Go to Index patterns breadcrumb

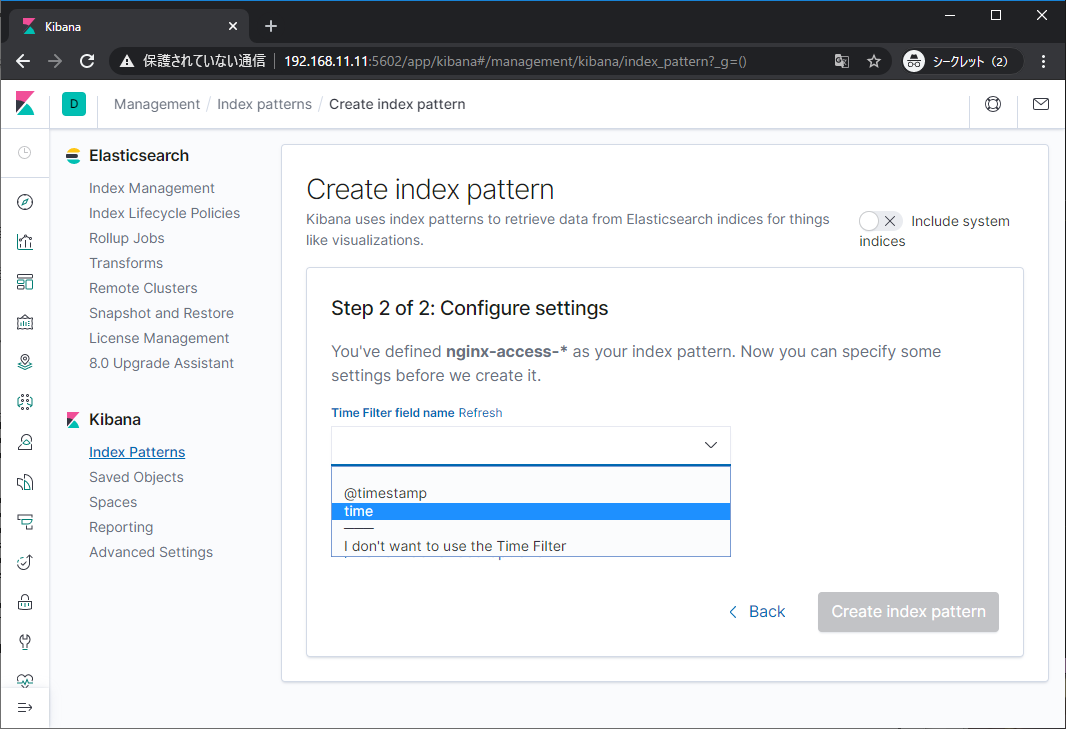(x=264, y=103)
